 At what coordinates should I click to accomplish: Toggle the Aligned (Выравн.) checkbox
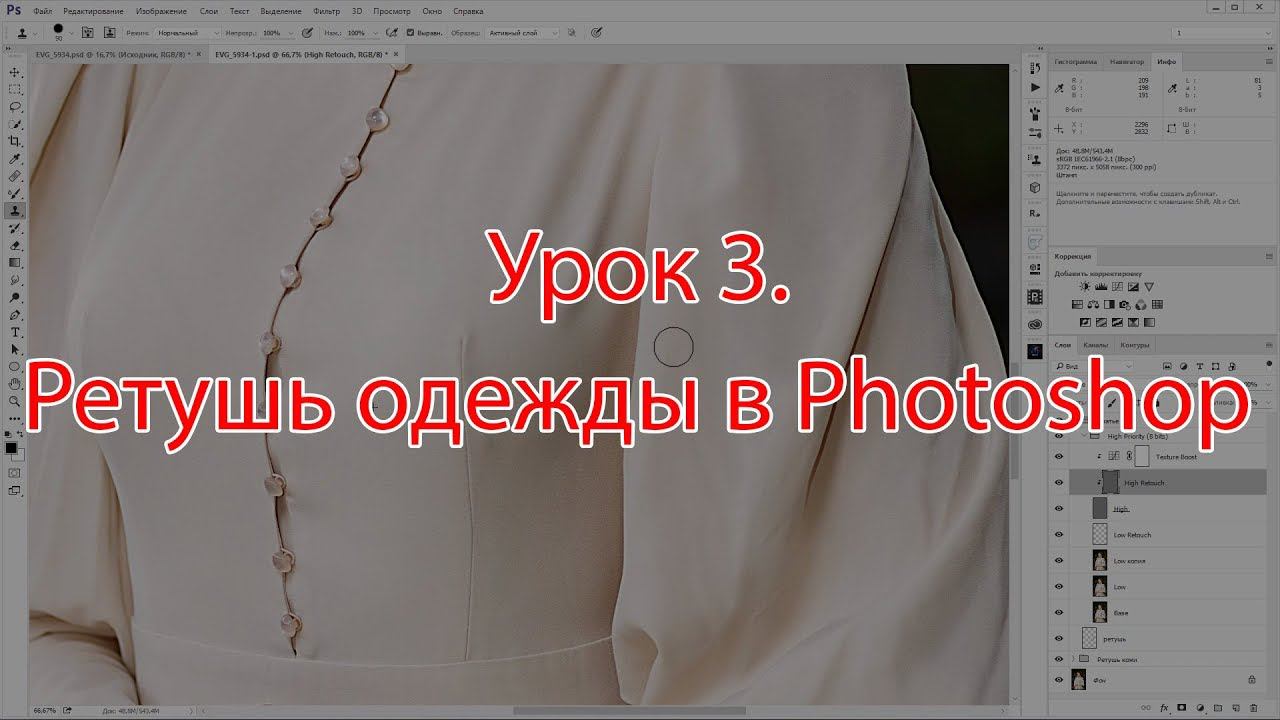(411, 32)
